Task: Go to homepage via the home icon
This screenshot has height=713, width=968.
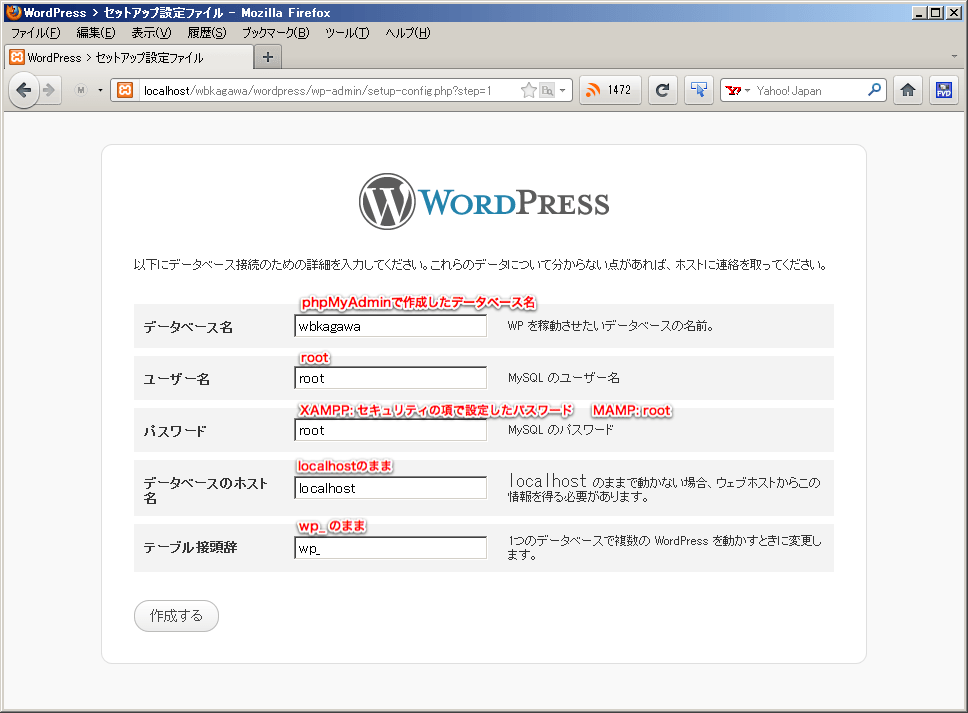Action: tap(907, 90)
